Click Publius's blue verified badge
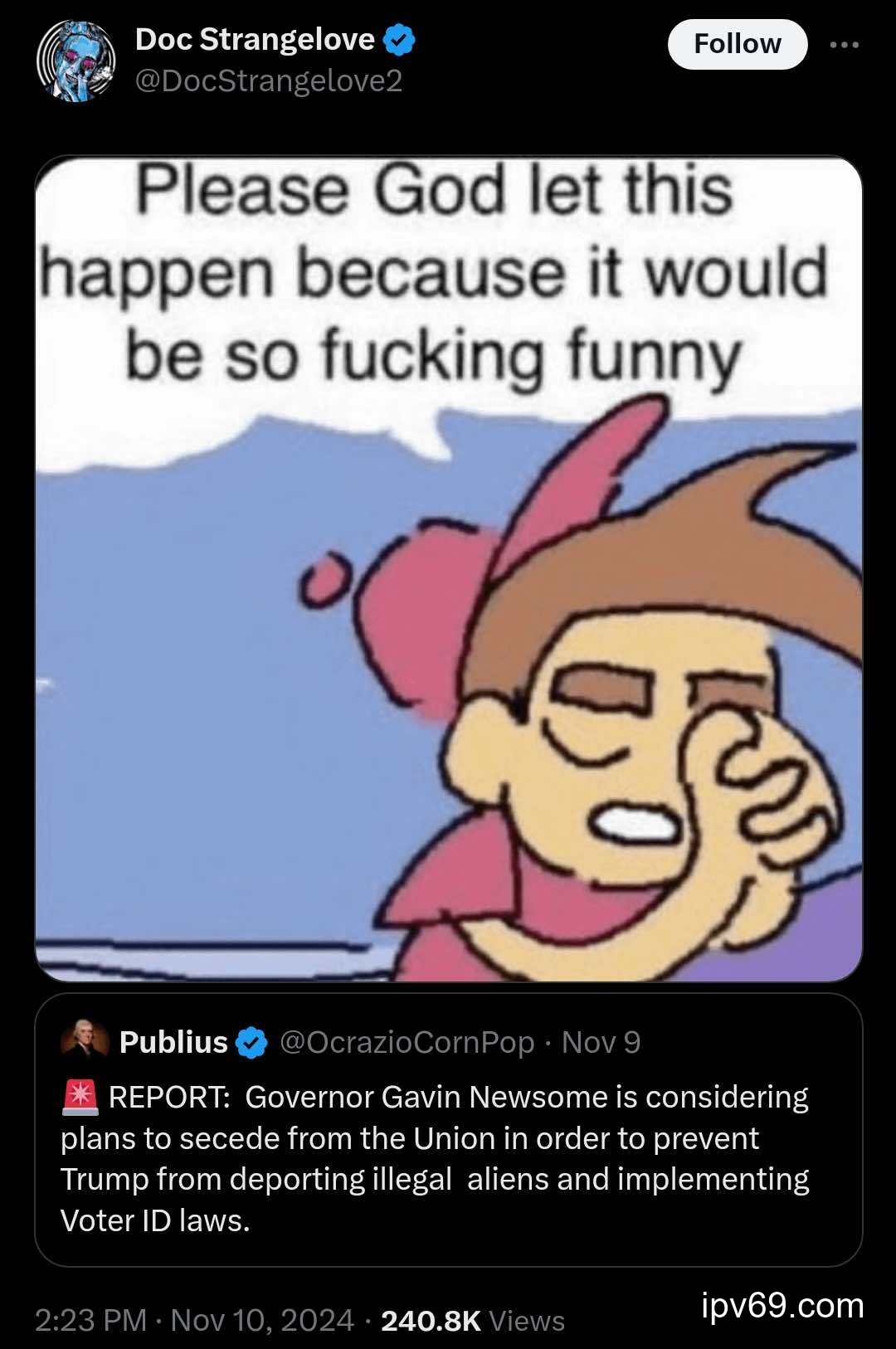 pyautogui.click(x=252, y=1043)
